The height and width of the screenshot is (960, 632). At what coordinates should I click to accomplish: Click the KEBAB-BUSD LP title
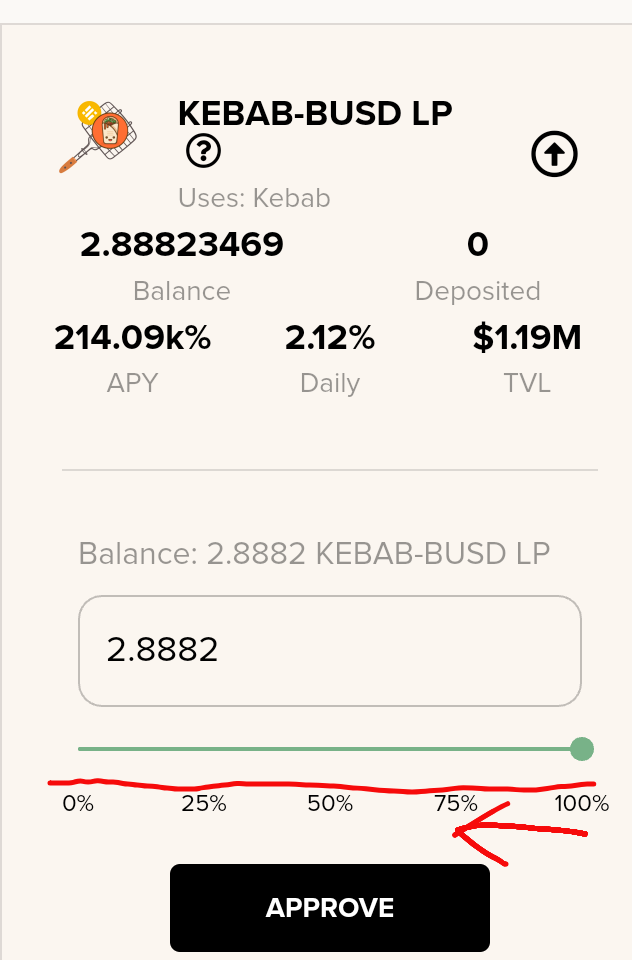pyautogui.click(x=315, y=113)
